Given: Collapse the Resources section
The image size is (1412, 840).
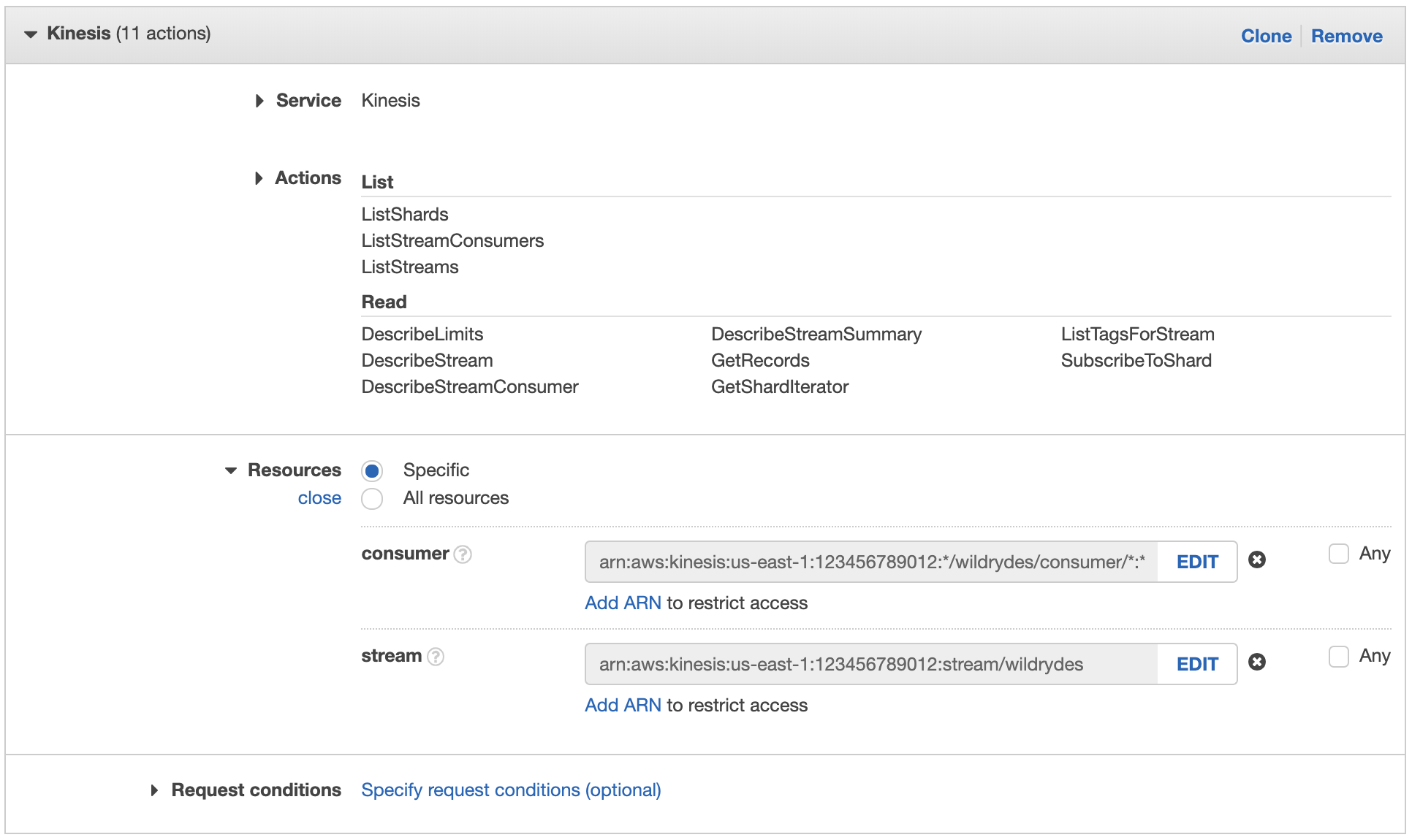Looking at the screenshot, I should click(231, 470).
